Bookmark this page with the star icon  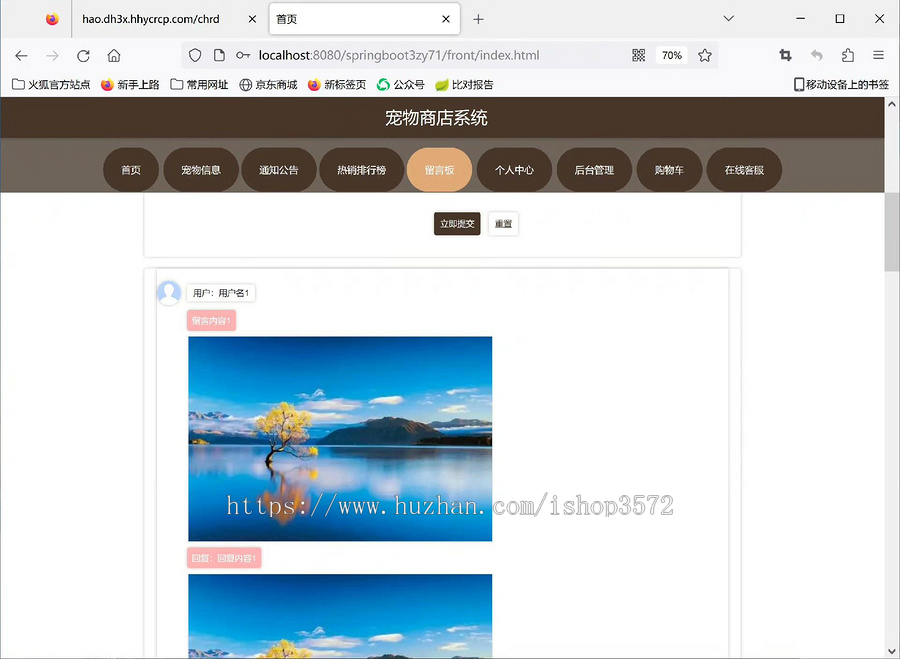(x=705, y=55)
